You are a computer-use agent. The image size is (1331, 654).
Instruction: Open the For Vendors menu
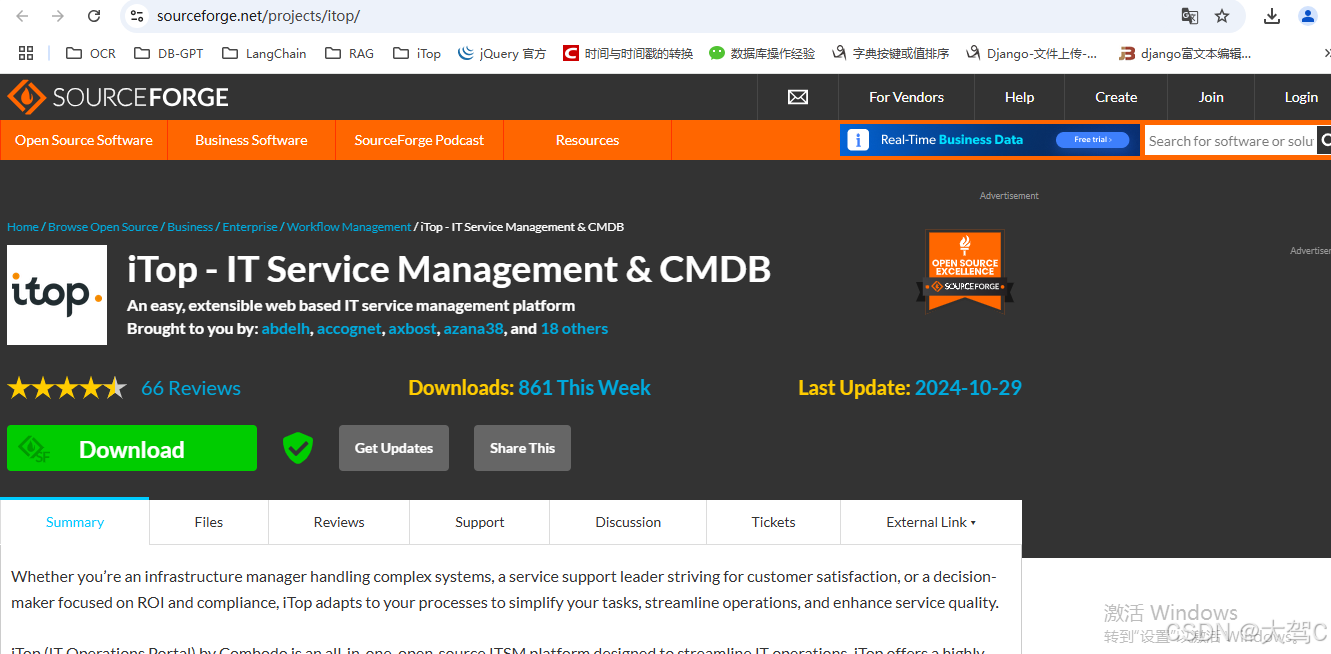click(906, 97)
